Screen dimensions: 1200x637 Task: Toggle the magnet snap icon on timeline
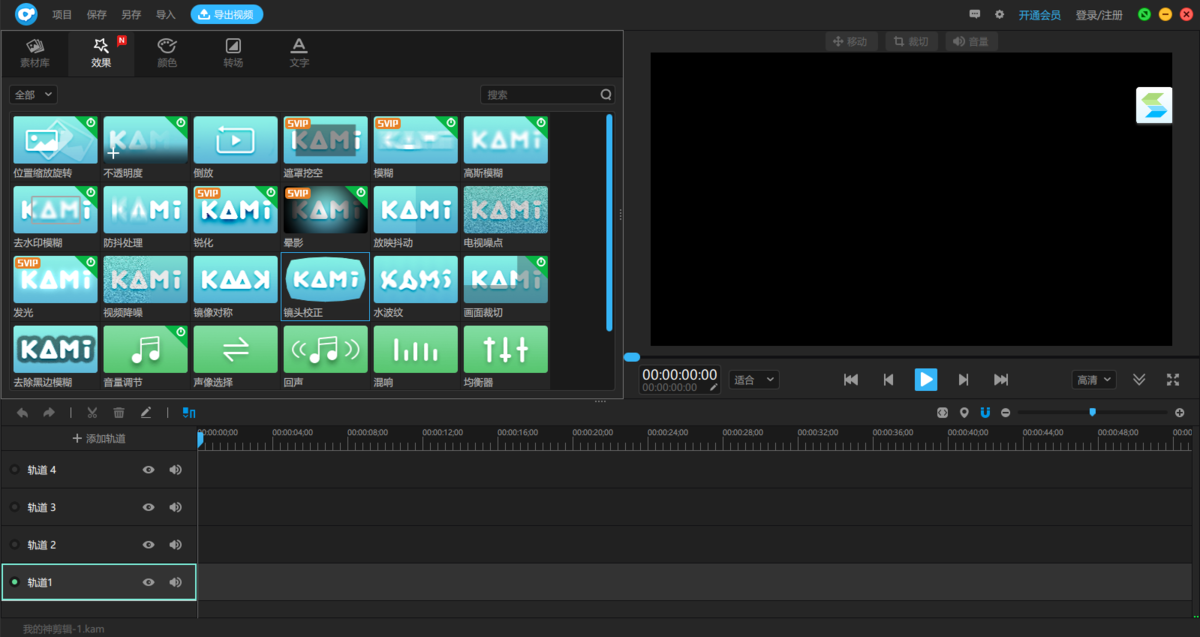(x=984, y=412)
